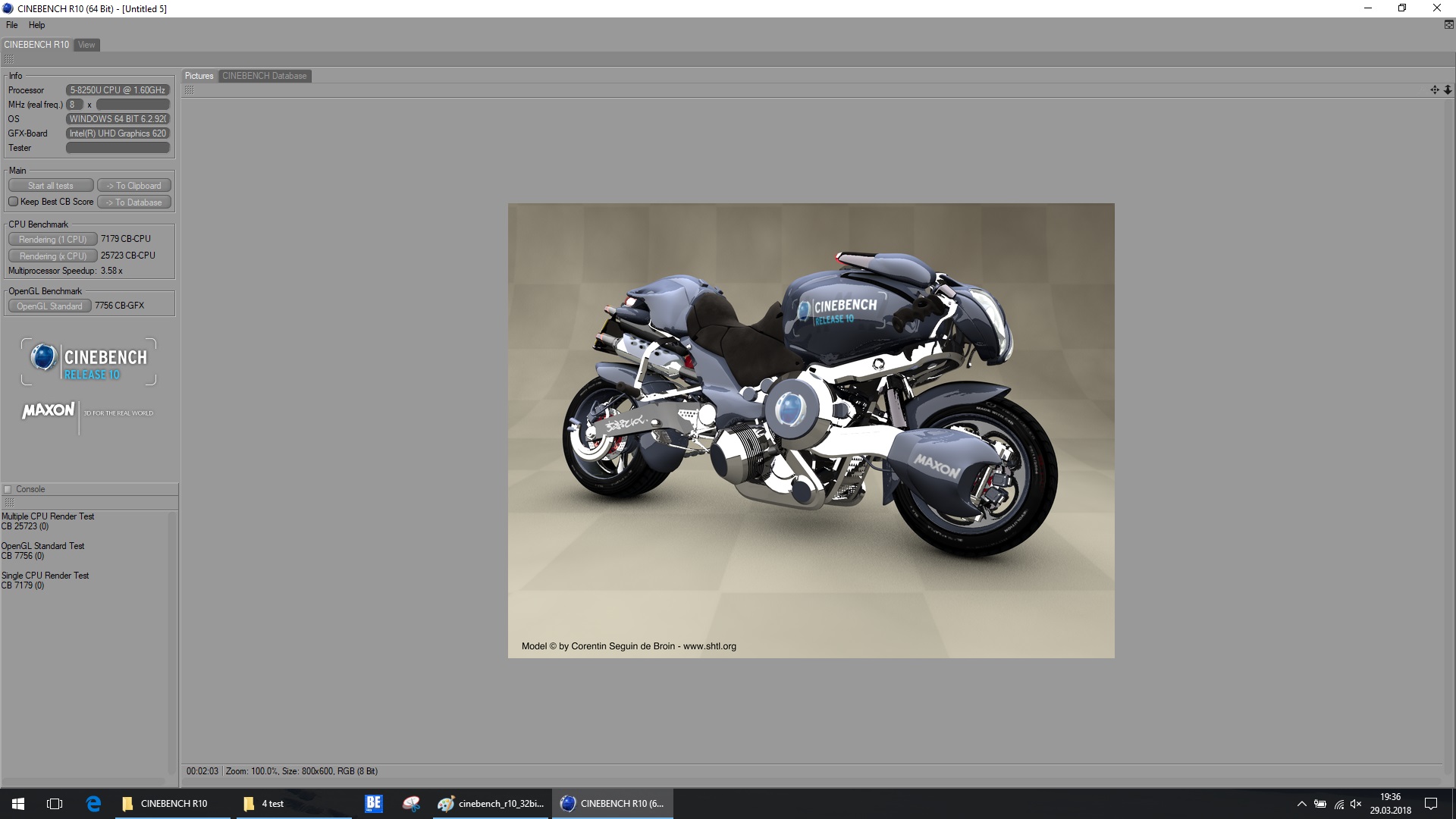Enable the Keep Best CB Score checkbox
This screenshot has width=1456, height=819.
click(x=13, y=202)
